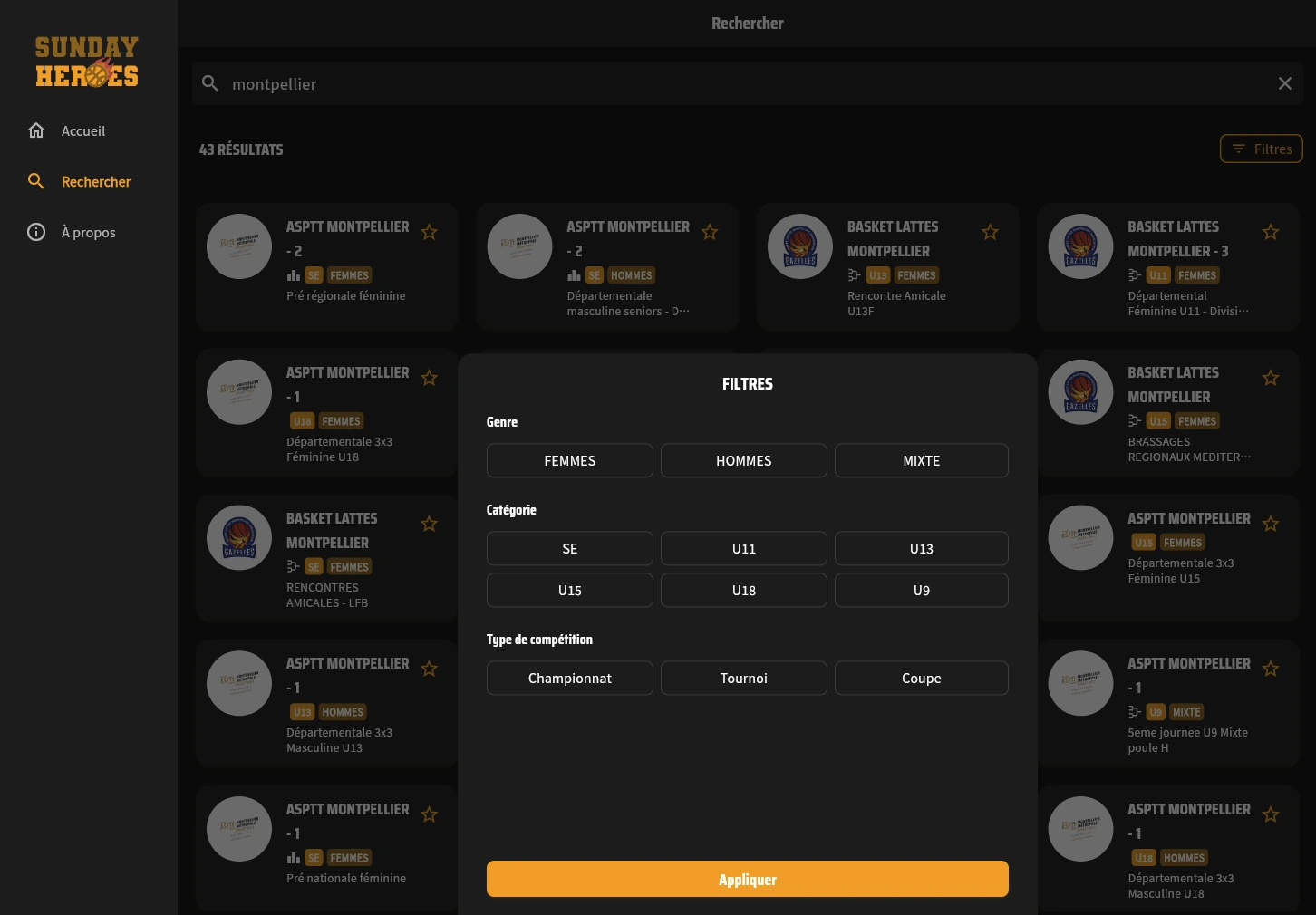Choose Coupe competition type
The image size is (1316, 915).
[922, 678]
